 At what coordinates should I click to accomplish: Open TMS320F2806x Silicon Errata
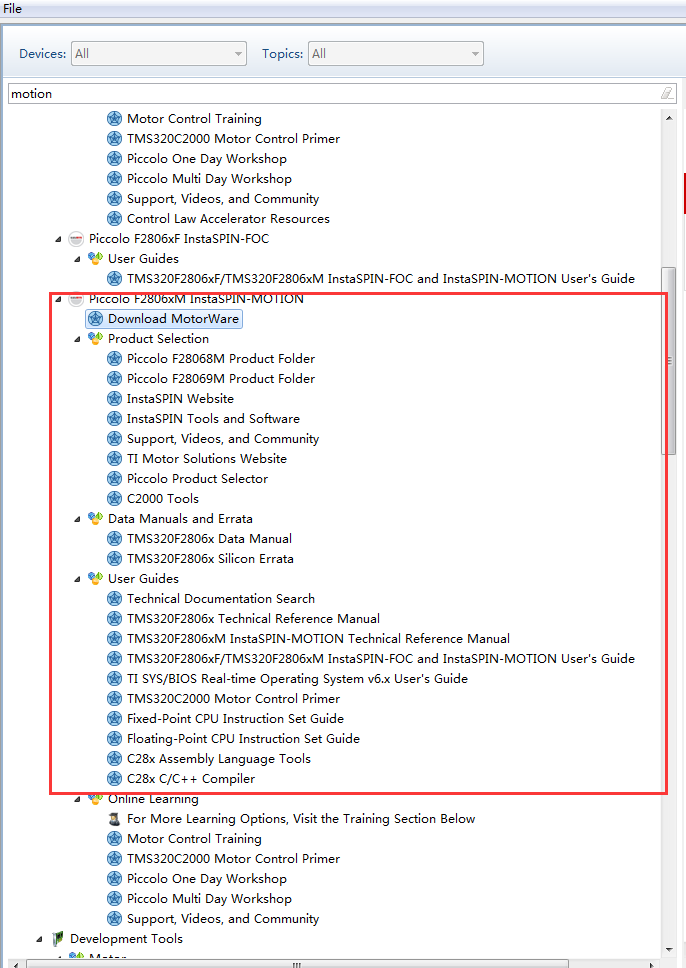point(210,559)
